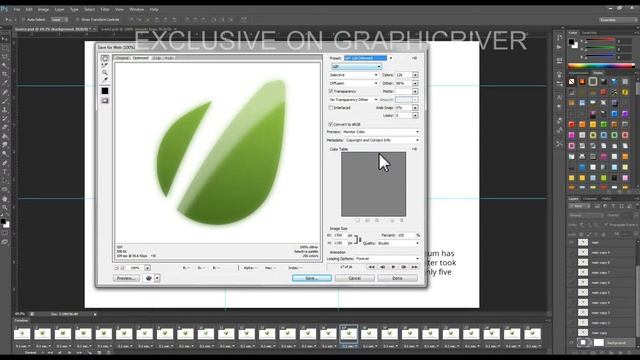Select the highlighted timeline frame thumbnail
This screenshot has width=640, height=360.
349,334
